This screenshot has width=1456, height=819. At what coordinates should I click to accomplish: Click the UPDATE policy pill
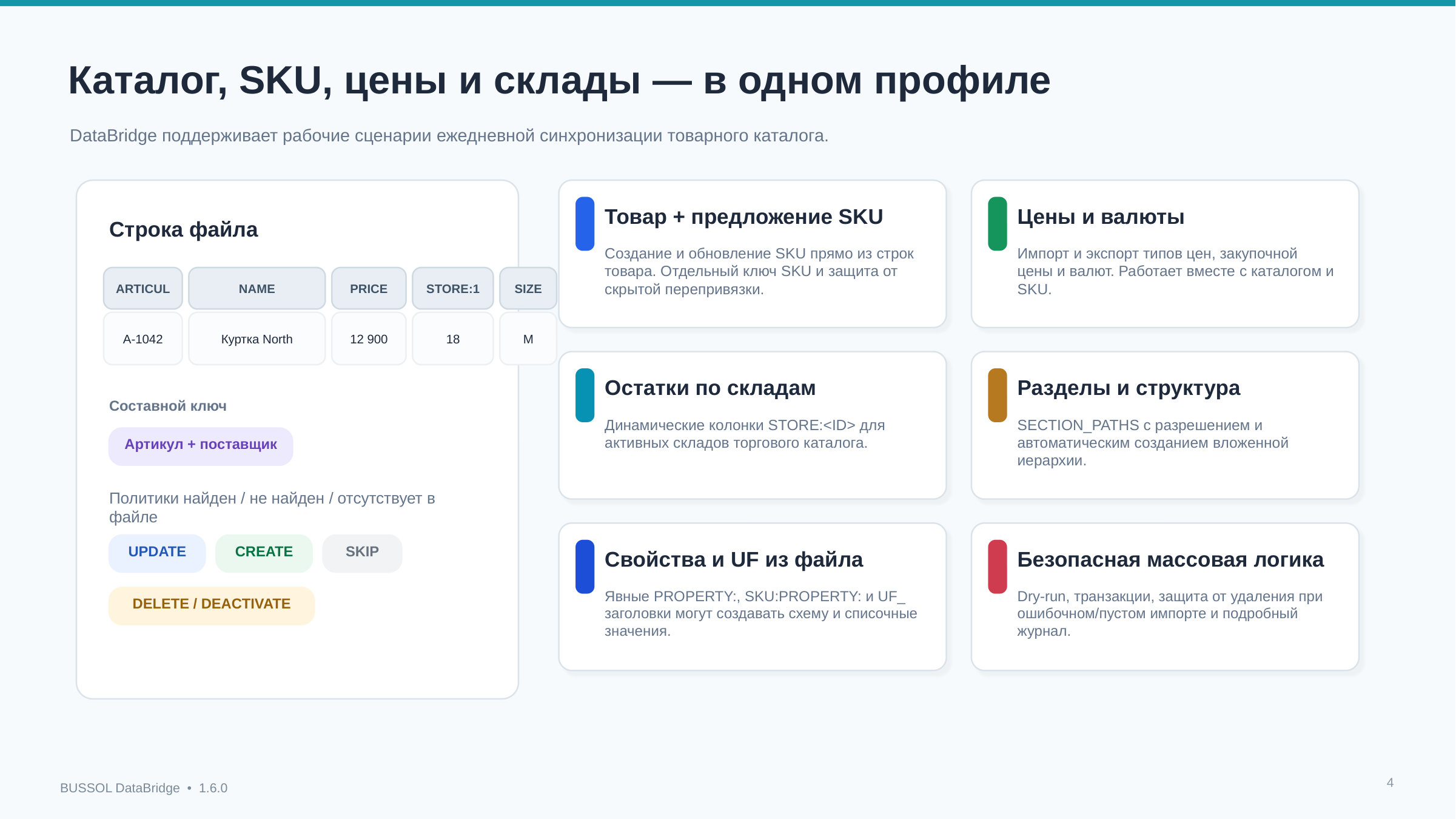(x=157, y=553)
